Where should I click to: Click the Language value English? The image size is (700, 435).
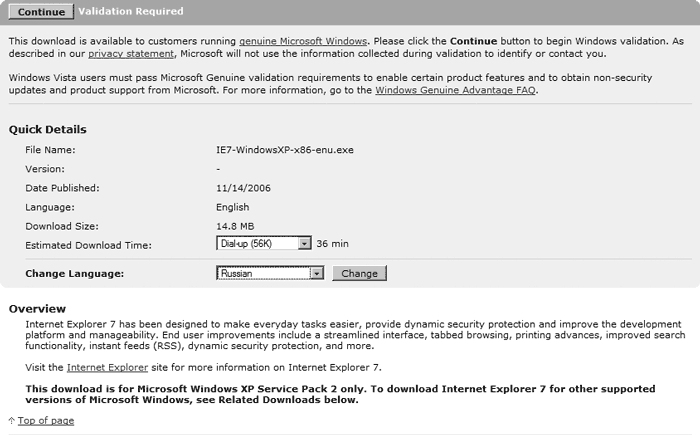233,207
